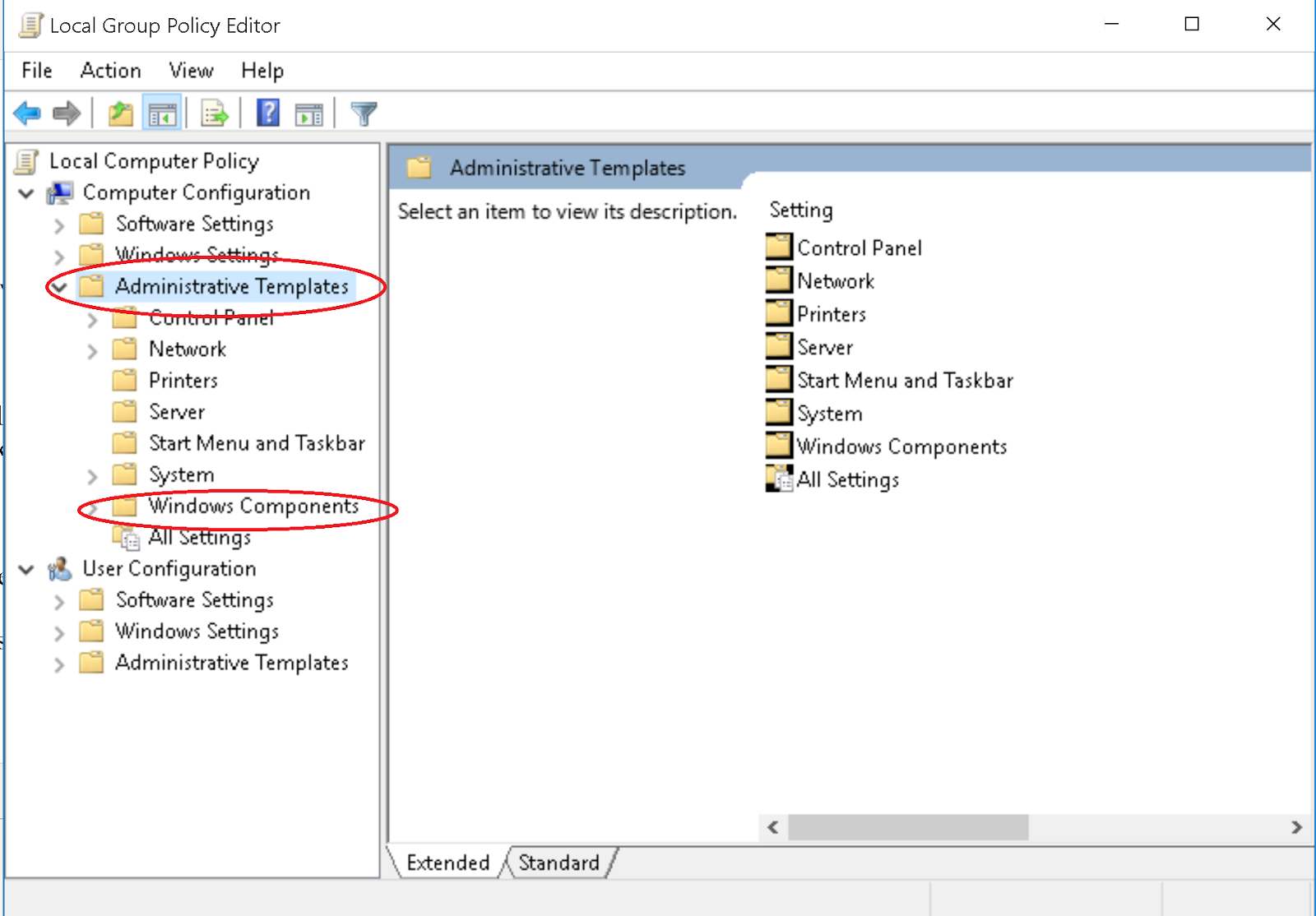Select Administrative Templates under Computer Configuration
Screen dimensions: 1316x916
click(x=232, y=286)
